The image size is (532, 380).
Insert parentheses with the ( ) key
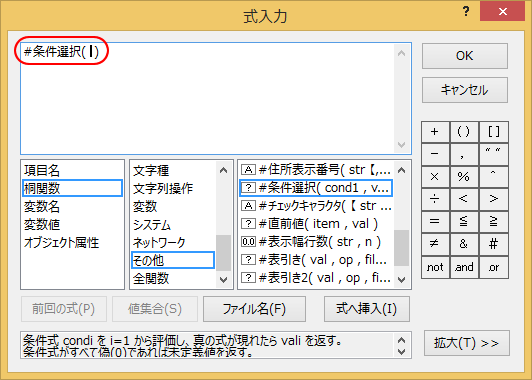(x=464, y=132)
